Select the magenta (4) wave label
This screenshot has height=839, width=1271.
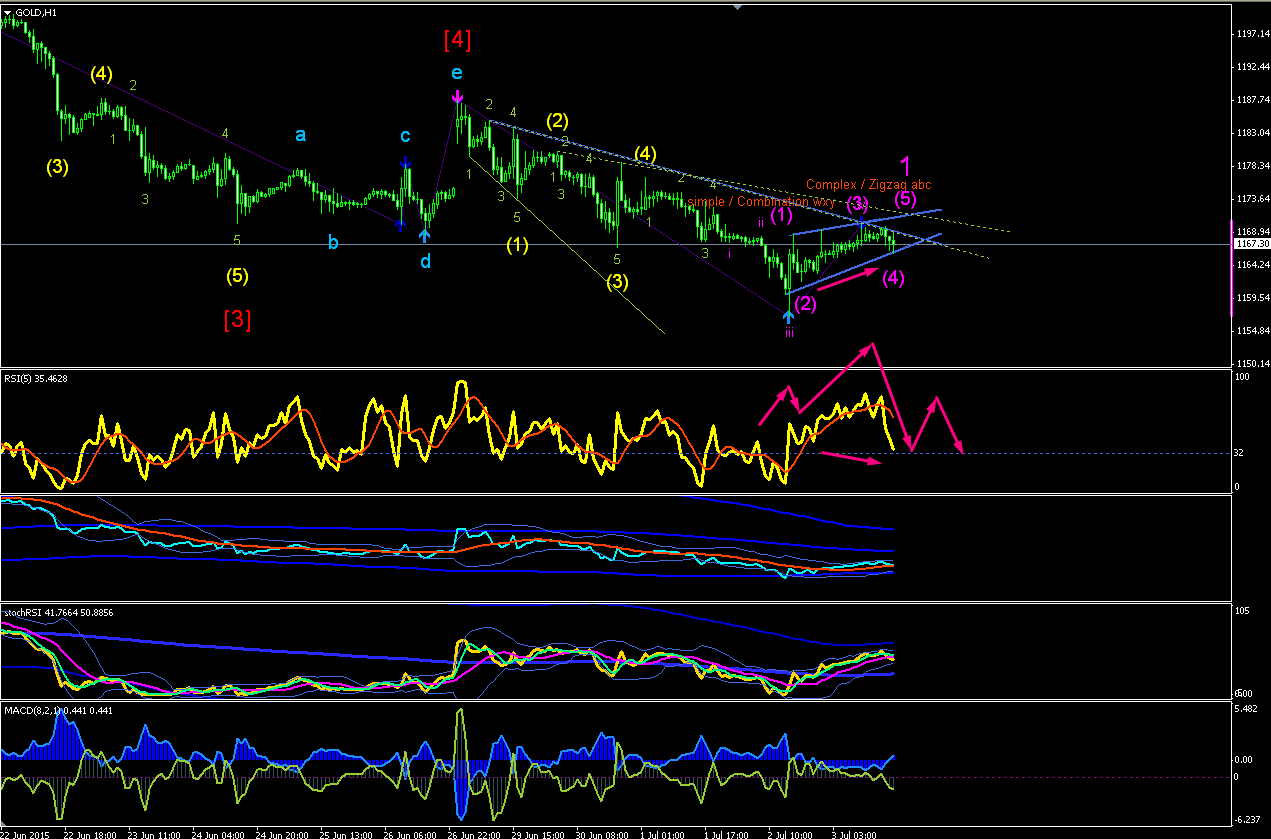894,279
